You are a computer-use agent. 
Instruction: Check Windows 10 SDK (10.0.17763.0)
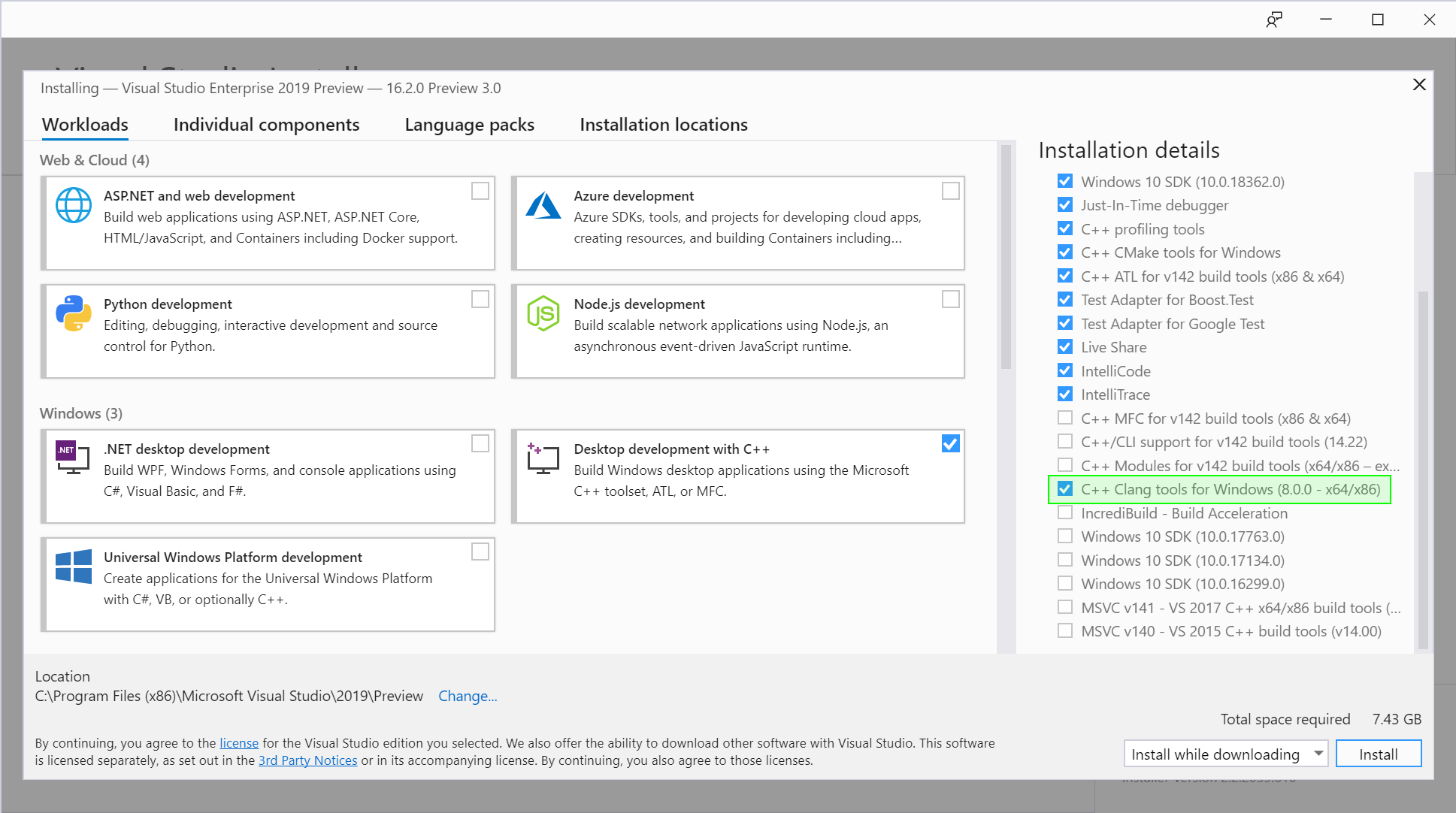click(x=1065, y=536)
